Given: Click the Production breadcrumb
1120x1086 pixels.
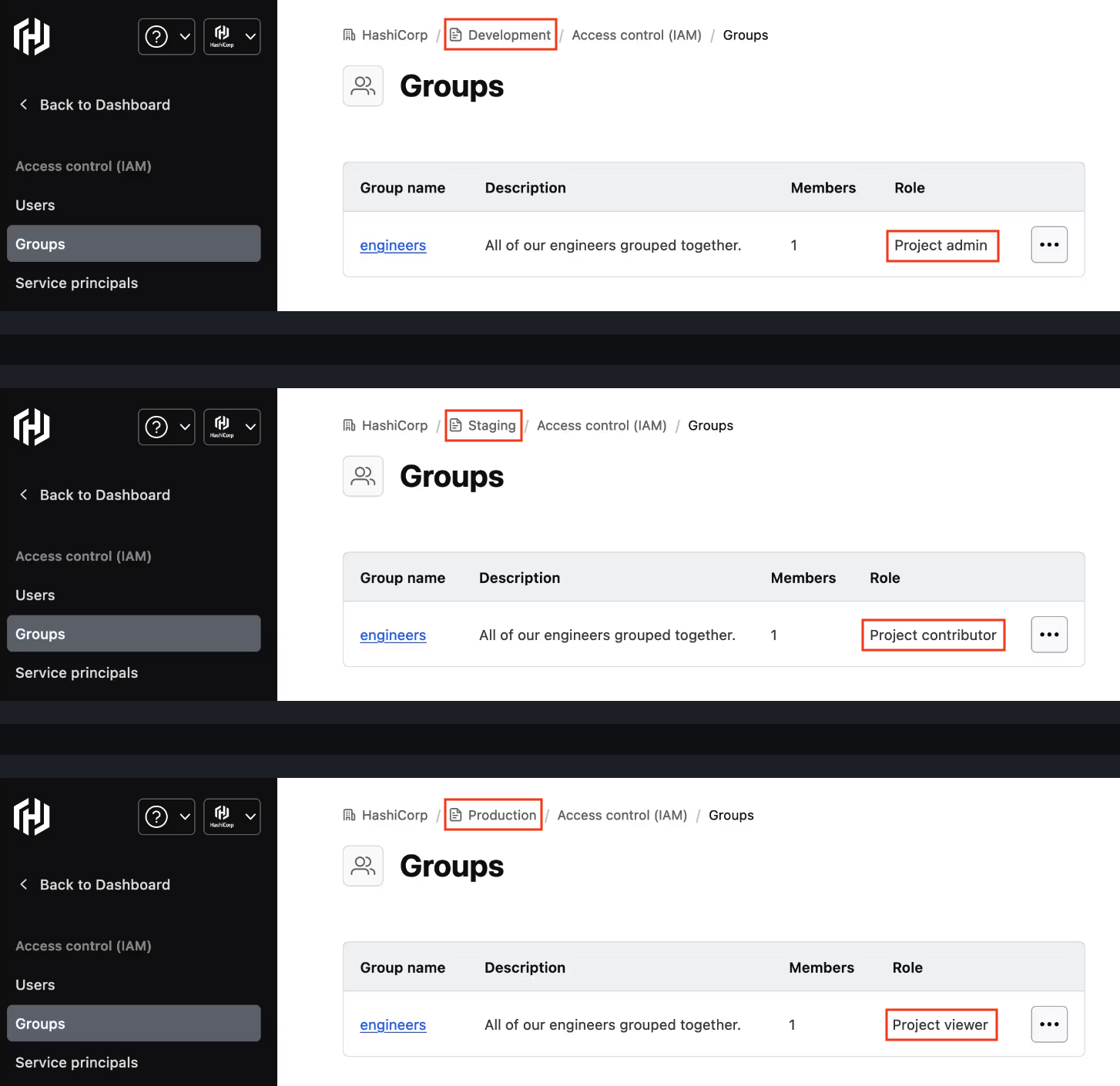Looking at the screenshot, I should [493, 815].
